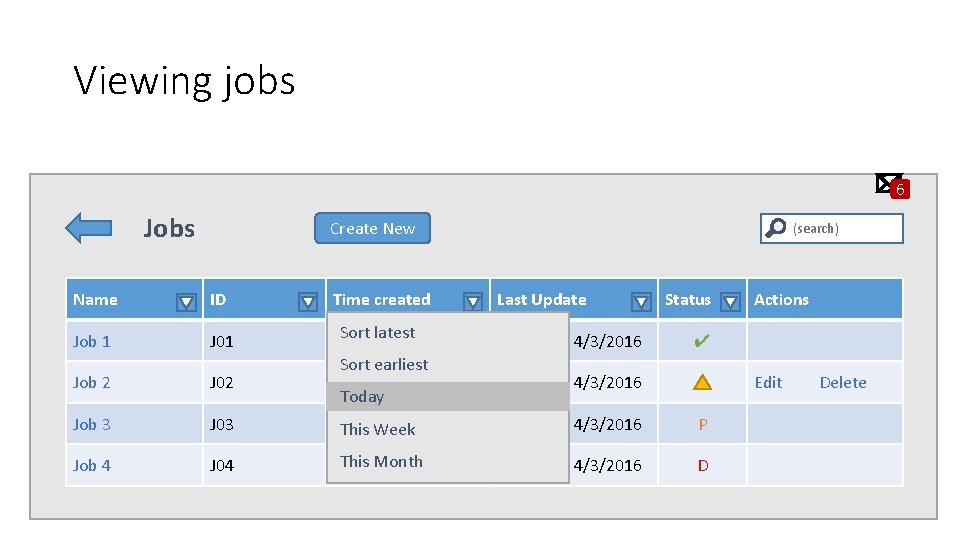
Task: Open the mail notification icon
Action: pos(886,183)
